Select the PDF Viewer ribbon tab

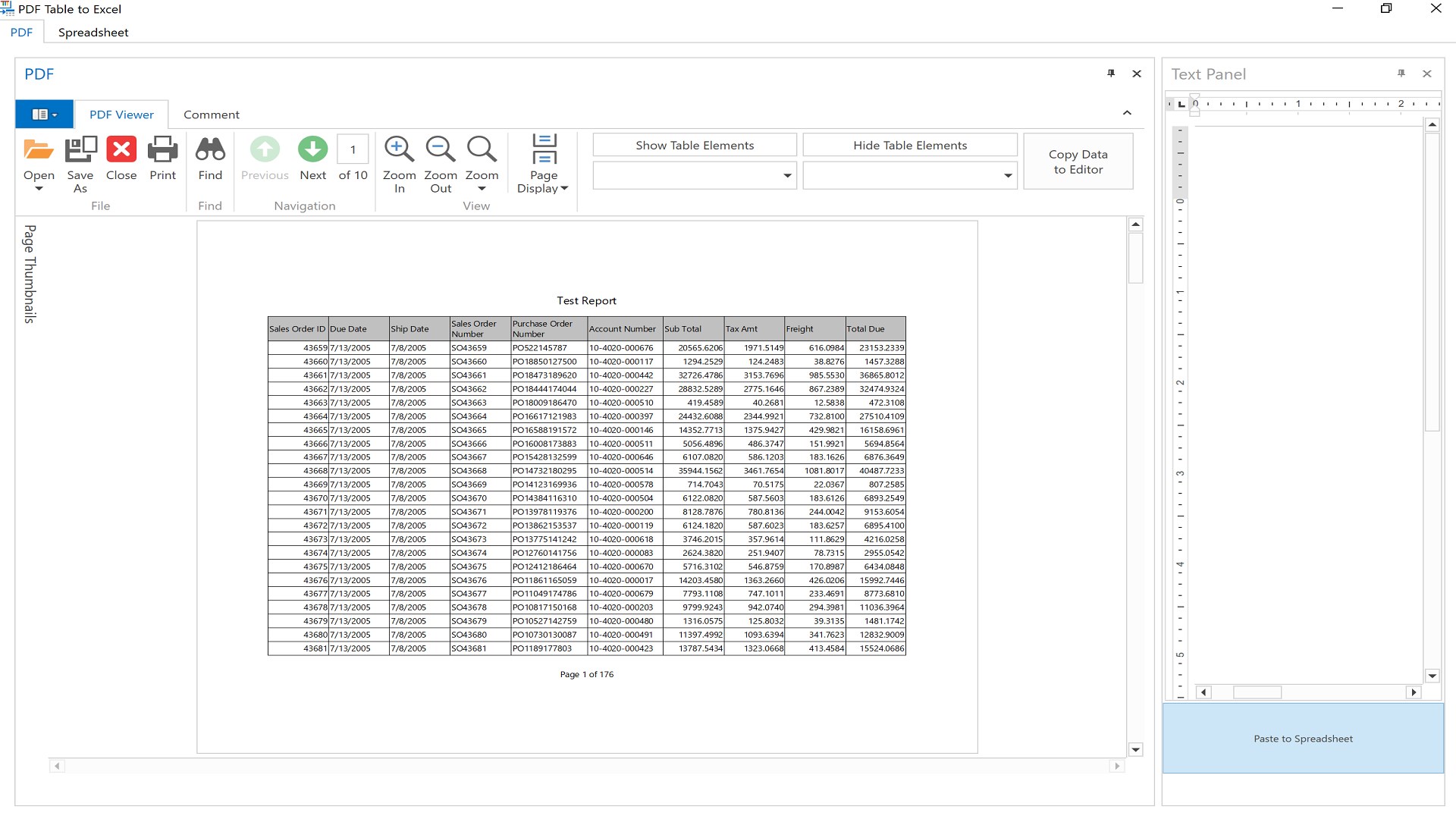[121, 115]
